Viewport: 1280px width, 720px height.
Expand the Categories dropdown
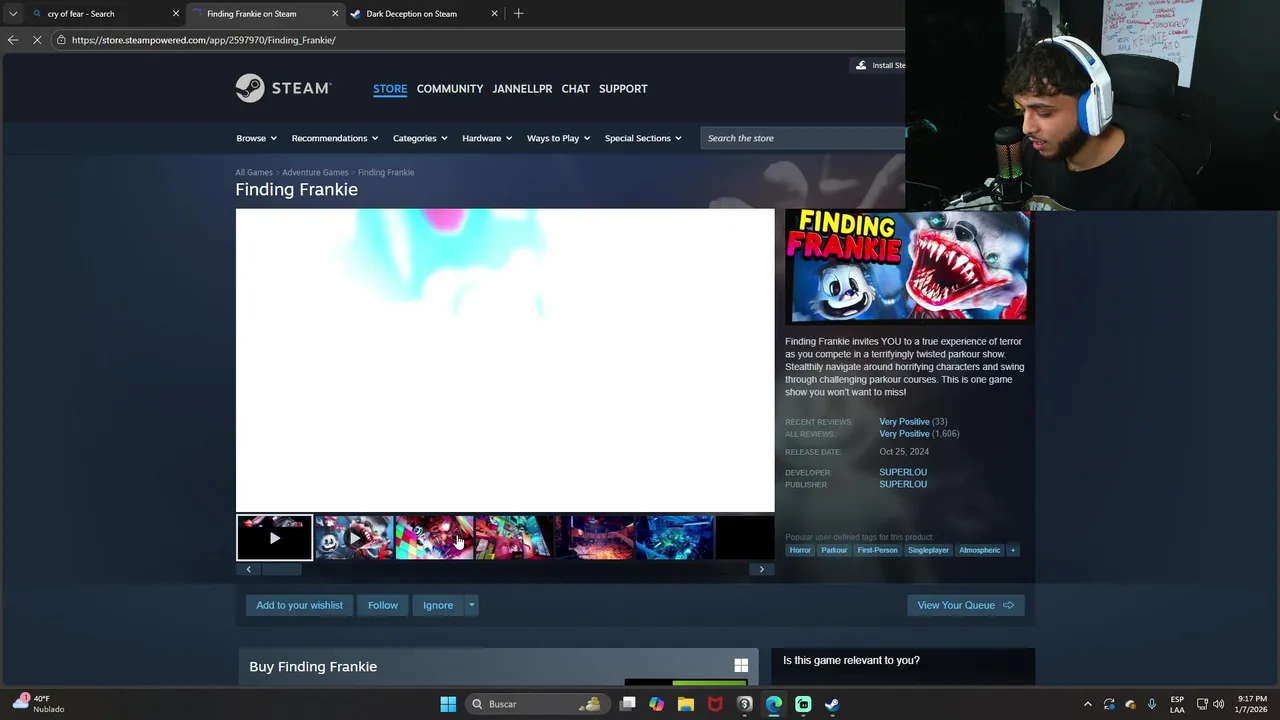pyautogui.click(x=420, y=138)
